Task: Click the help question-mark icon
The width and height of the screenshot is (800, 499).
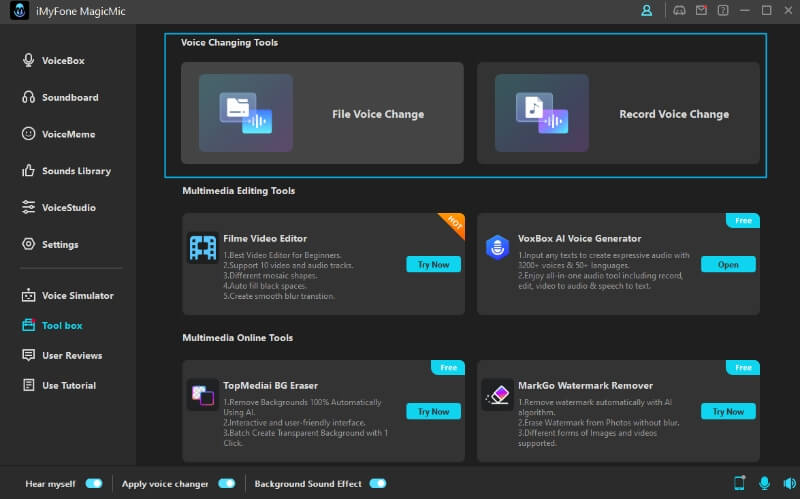Action: [723, 10]
